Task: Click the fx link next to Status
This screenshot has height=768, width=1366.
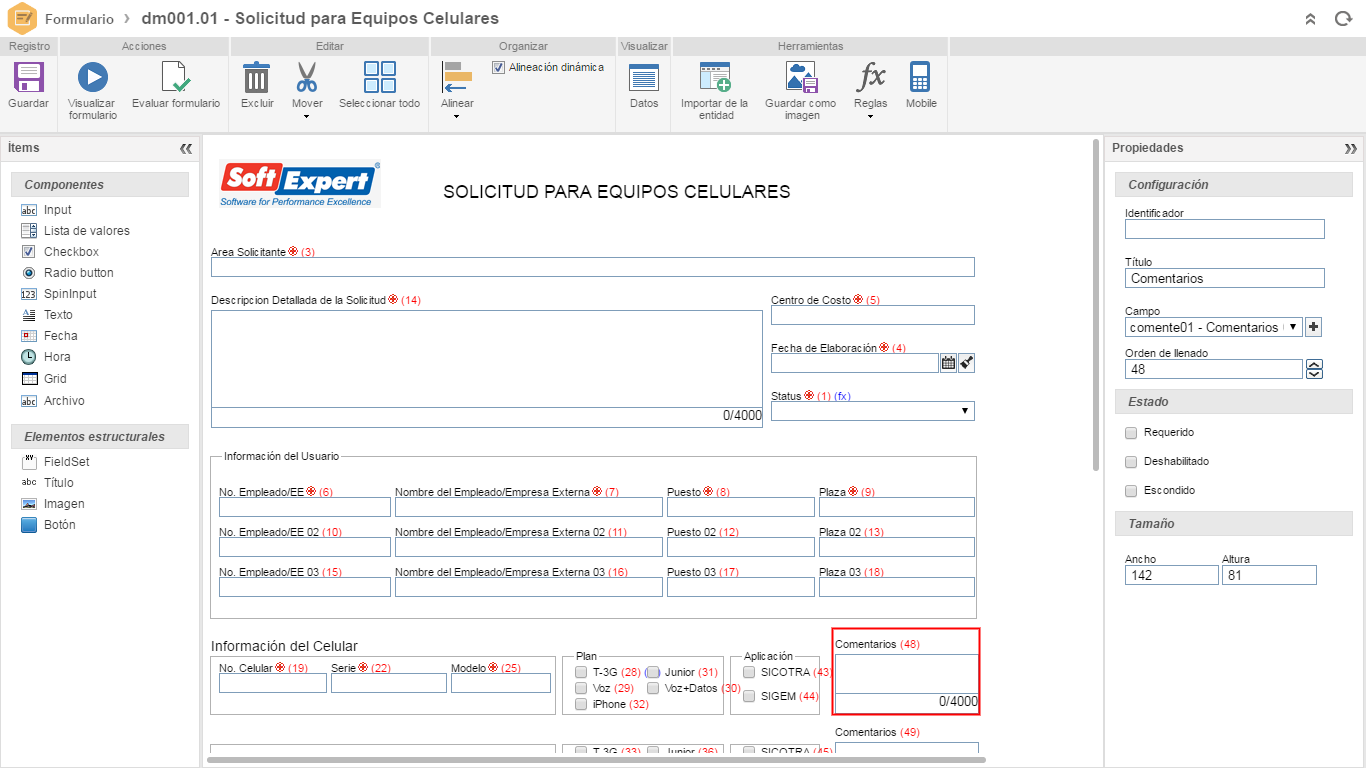Action: (842, 395)
